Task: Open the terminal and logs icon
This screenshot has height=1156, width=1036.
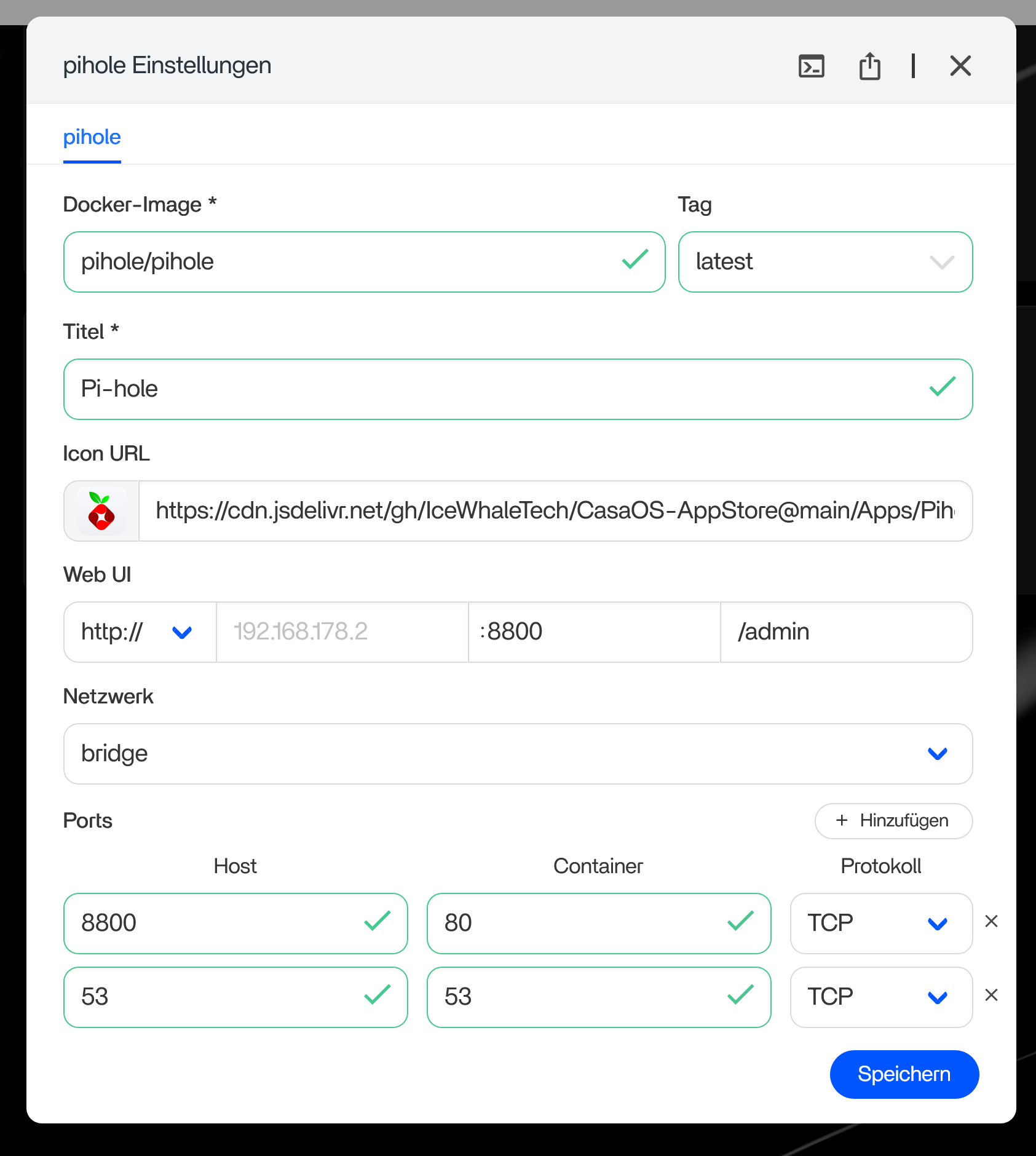Action: click(x=811, y=66)
